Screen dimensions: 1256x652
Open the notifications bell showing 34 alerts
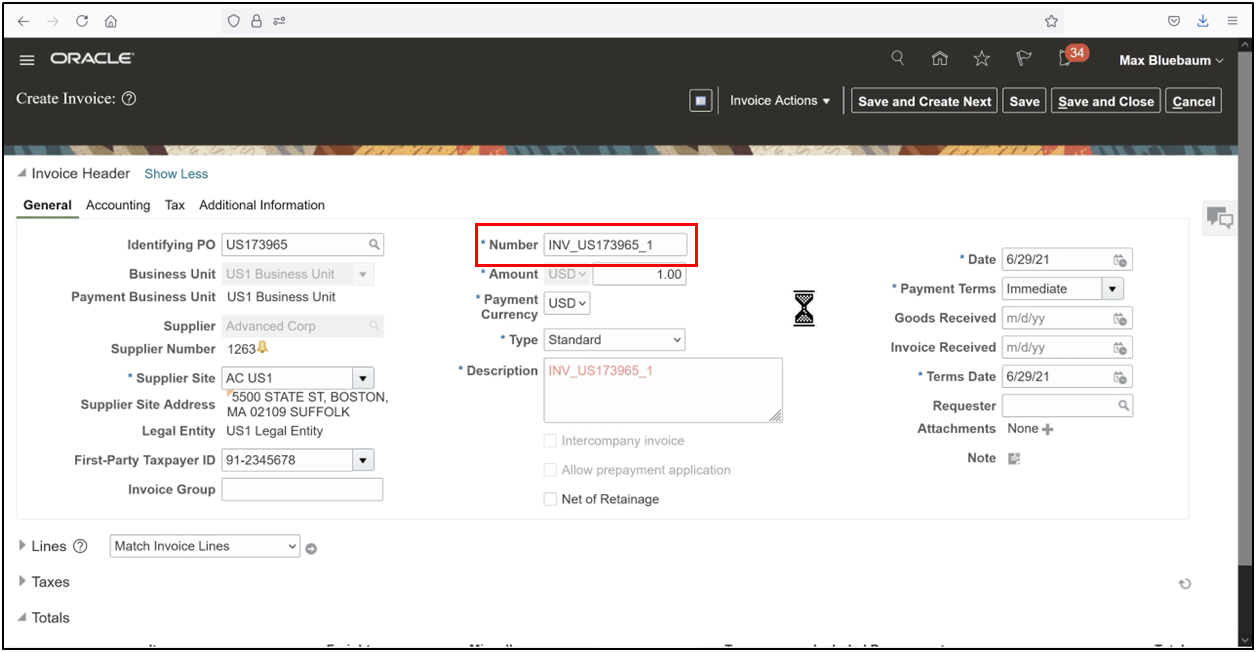1064,59
